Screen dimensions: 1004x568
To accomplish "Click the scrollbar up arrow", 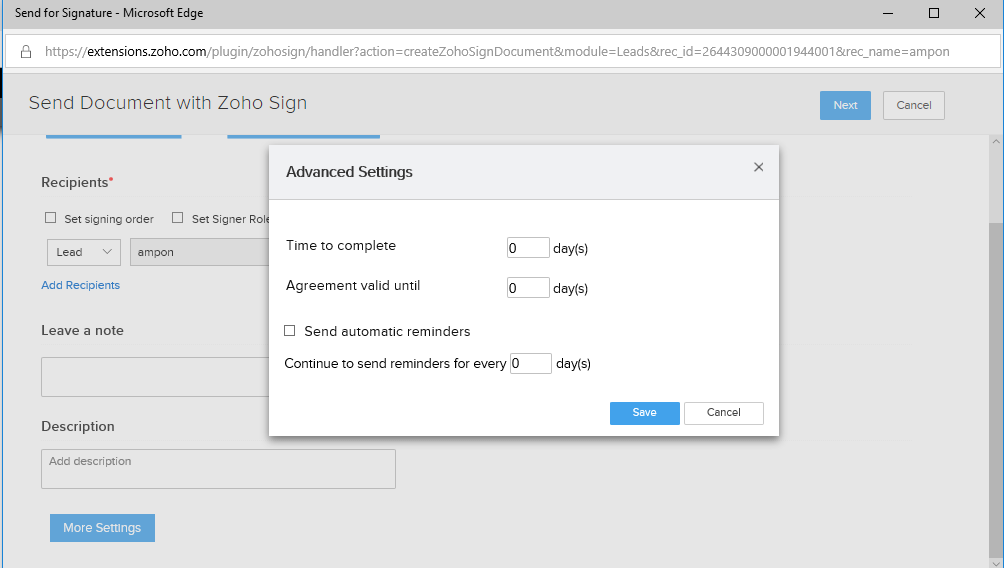I will tap(996, 142).
